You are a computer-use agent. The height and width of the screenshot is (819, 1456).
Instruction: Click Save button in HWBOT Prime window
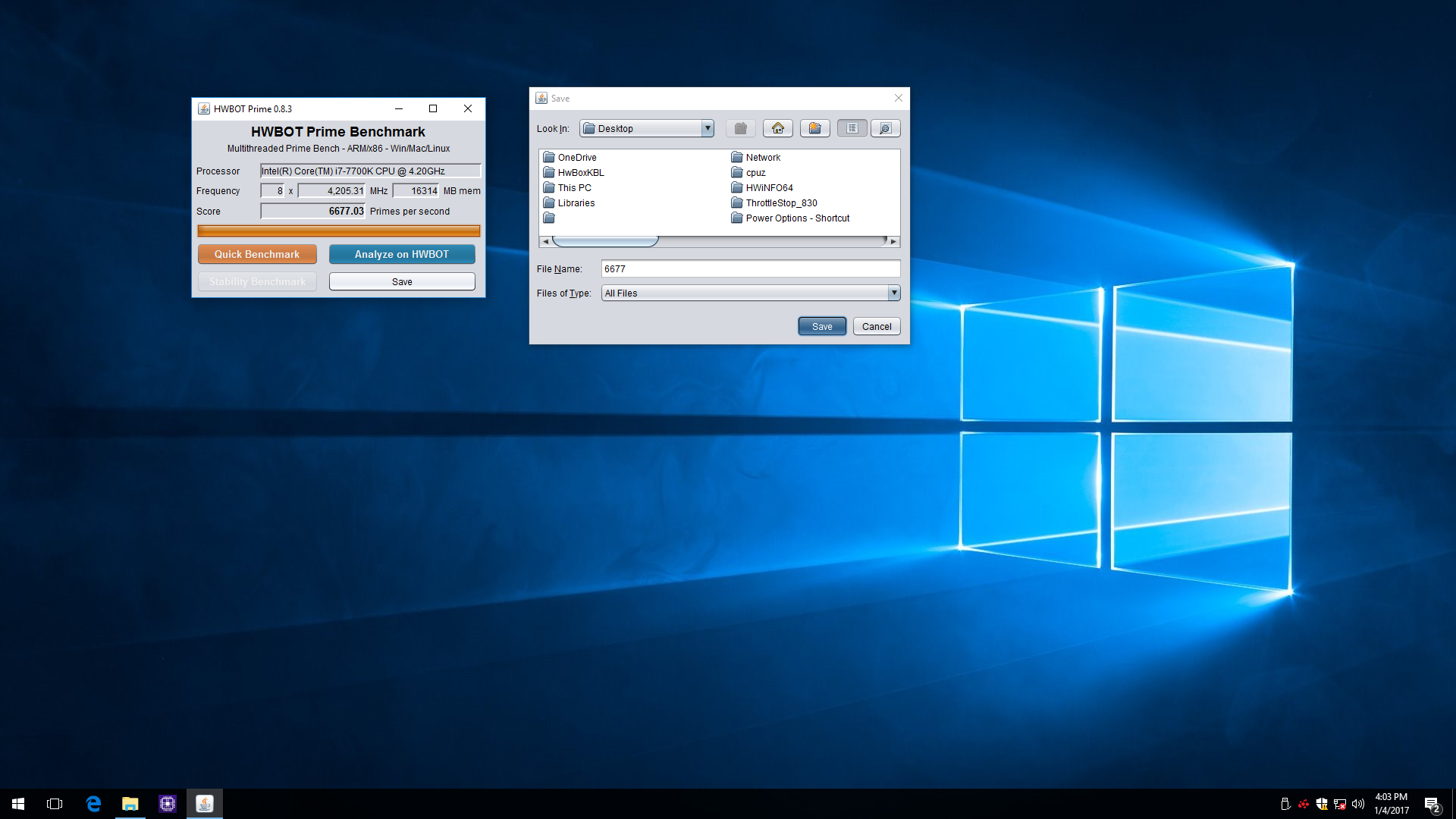click(402, 281)
